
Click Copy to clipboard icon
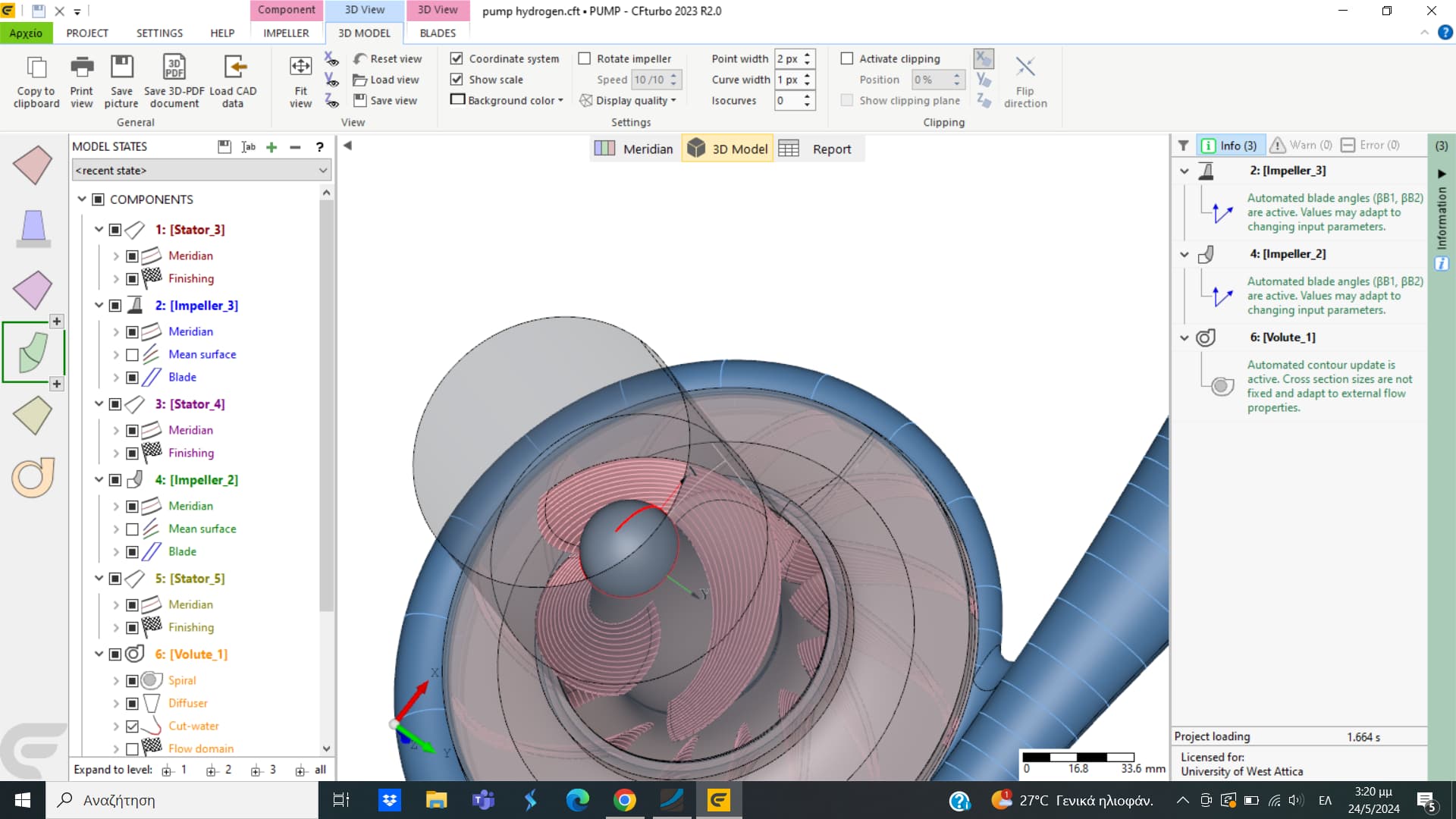pyautogui.click(x=36, y=67)
